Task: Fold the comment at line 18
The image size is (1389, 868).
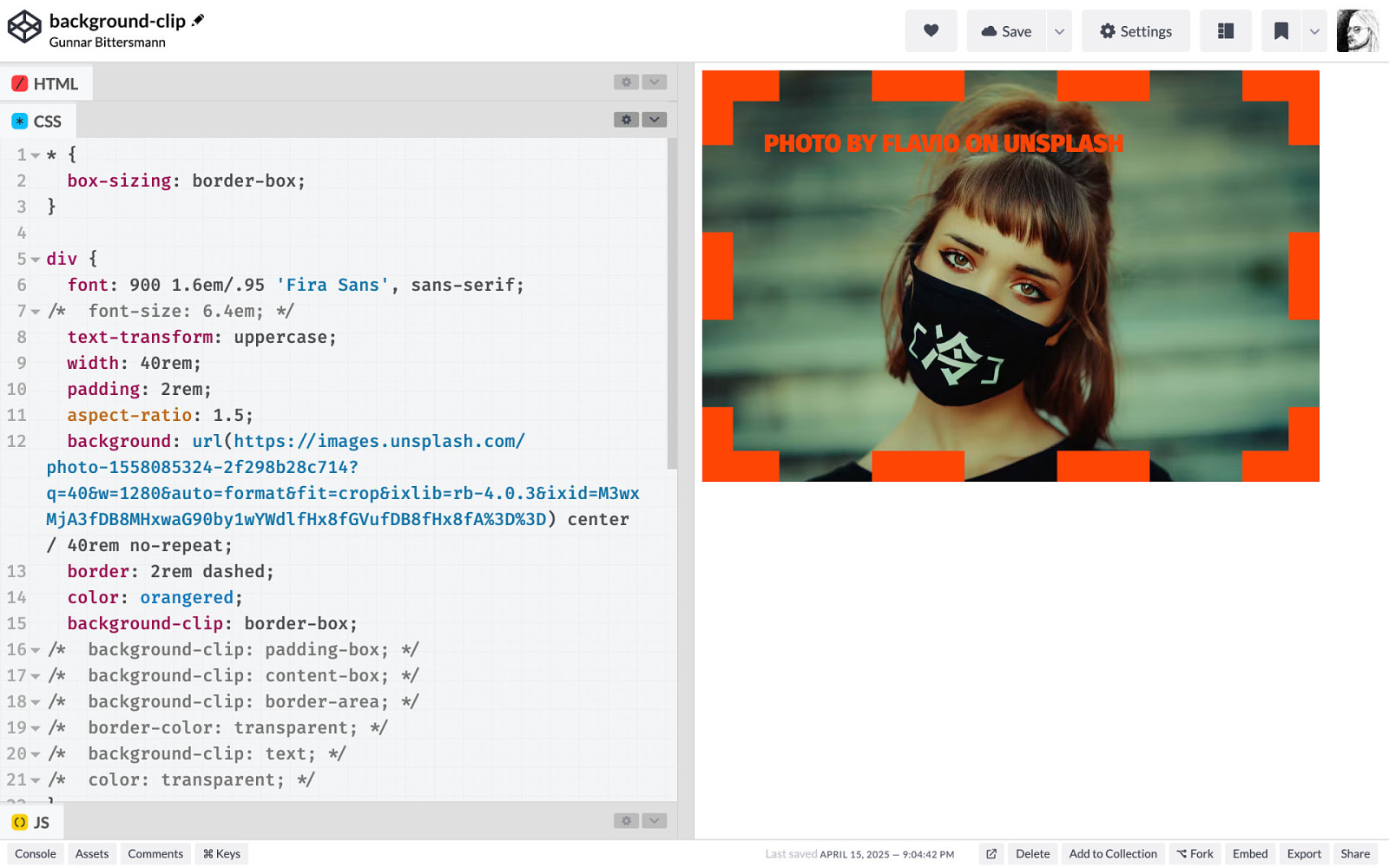Action: coord(36,702)
